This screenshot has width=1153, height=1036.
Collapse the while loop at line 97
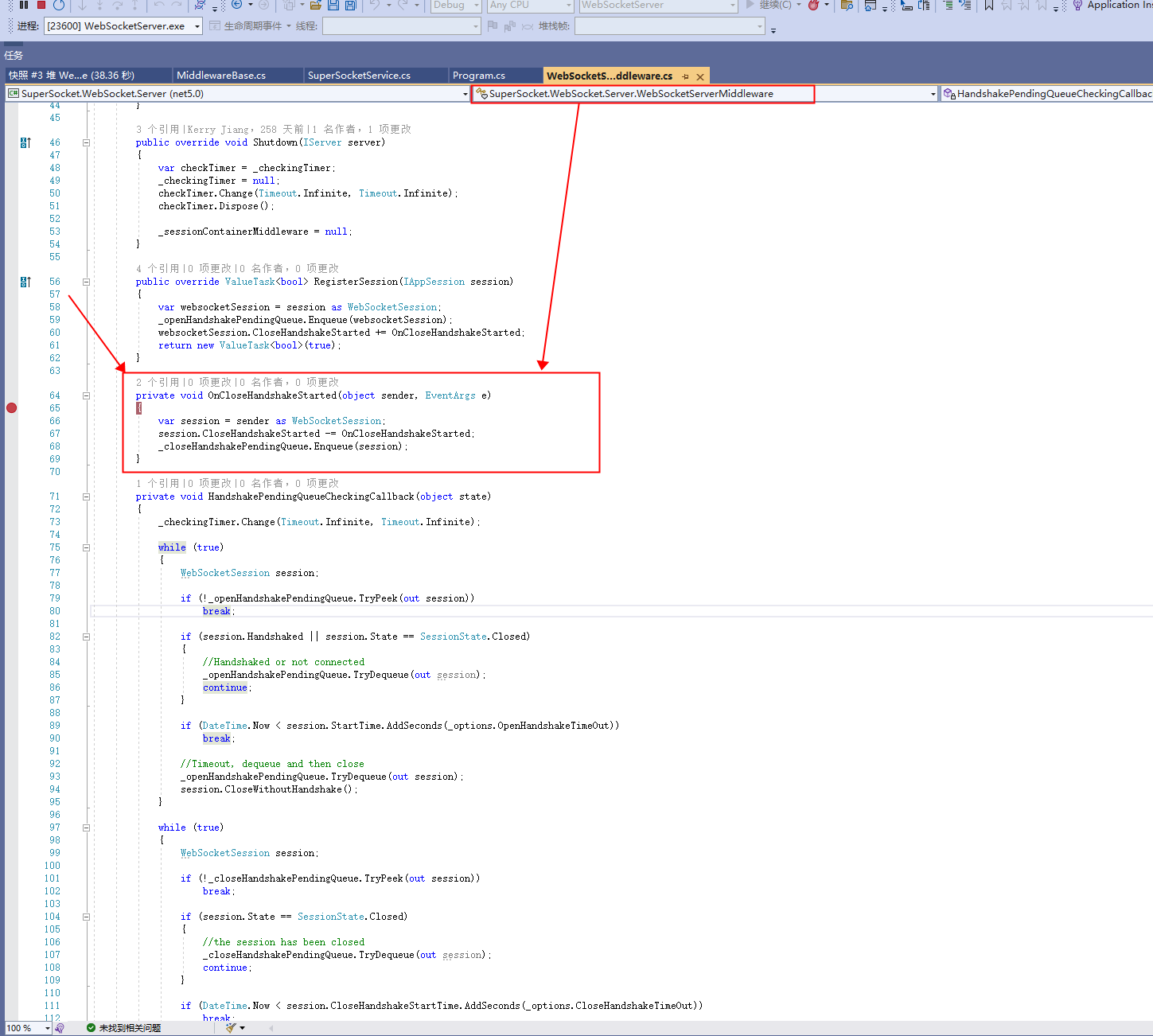point(86,828)
